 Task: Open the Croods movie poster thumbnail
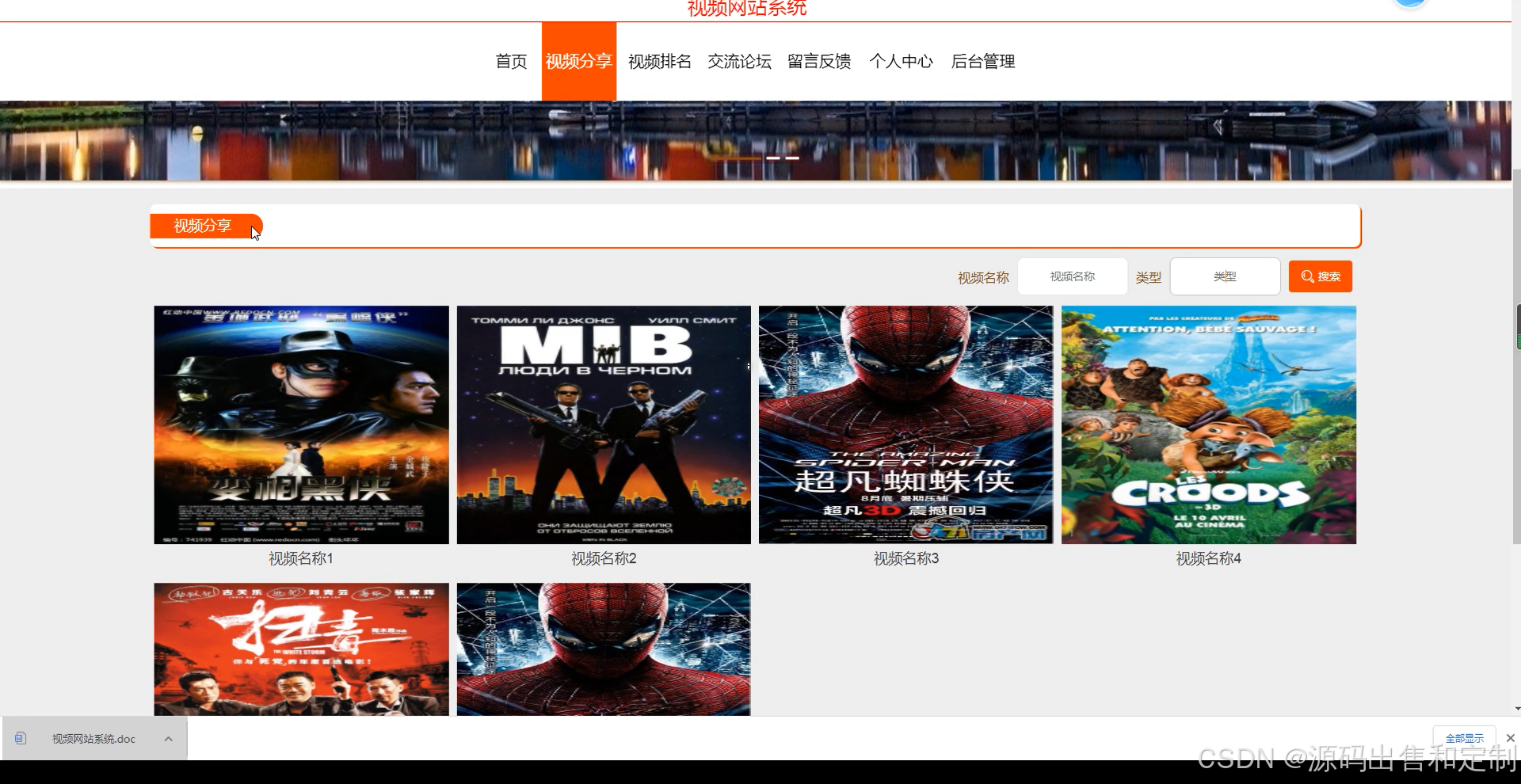[x=1209, y=424]
